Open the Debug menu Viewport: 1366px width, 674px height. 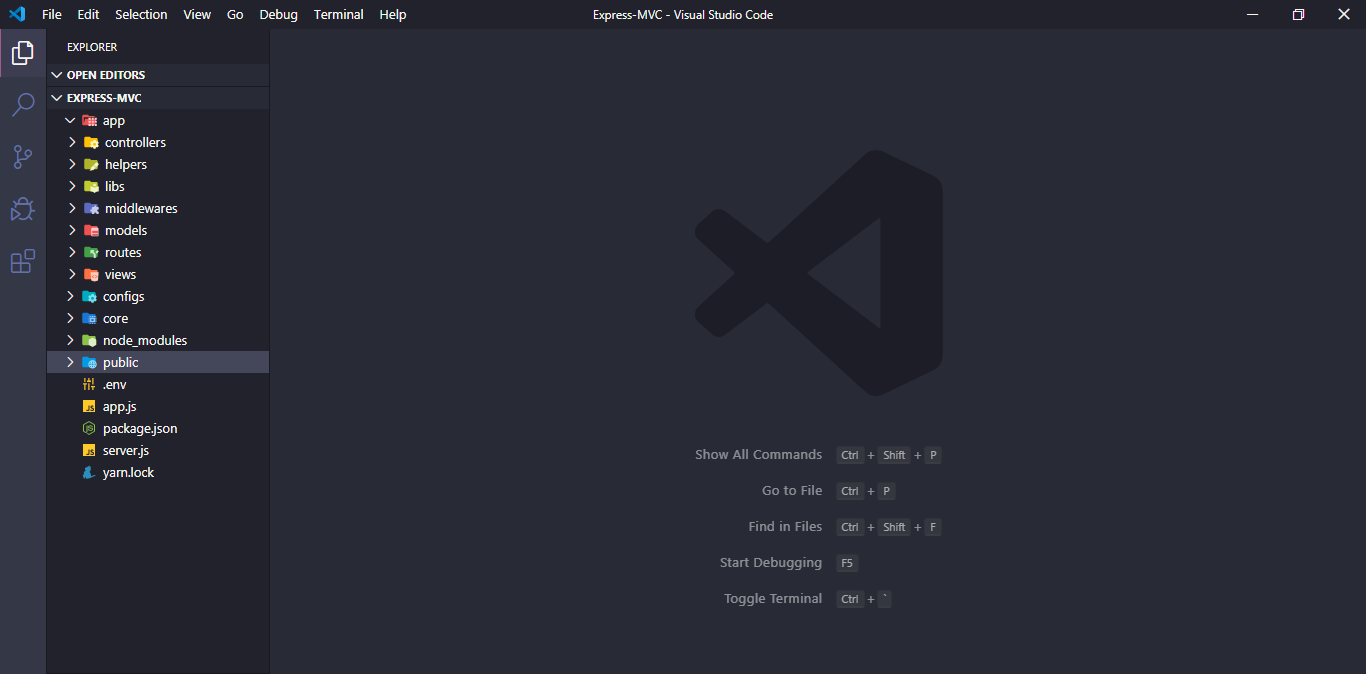[278, 14]
